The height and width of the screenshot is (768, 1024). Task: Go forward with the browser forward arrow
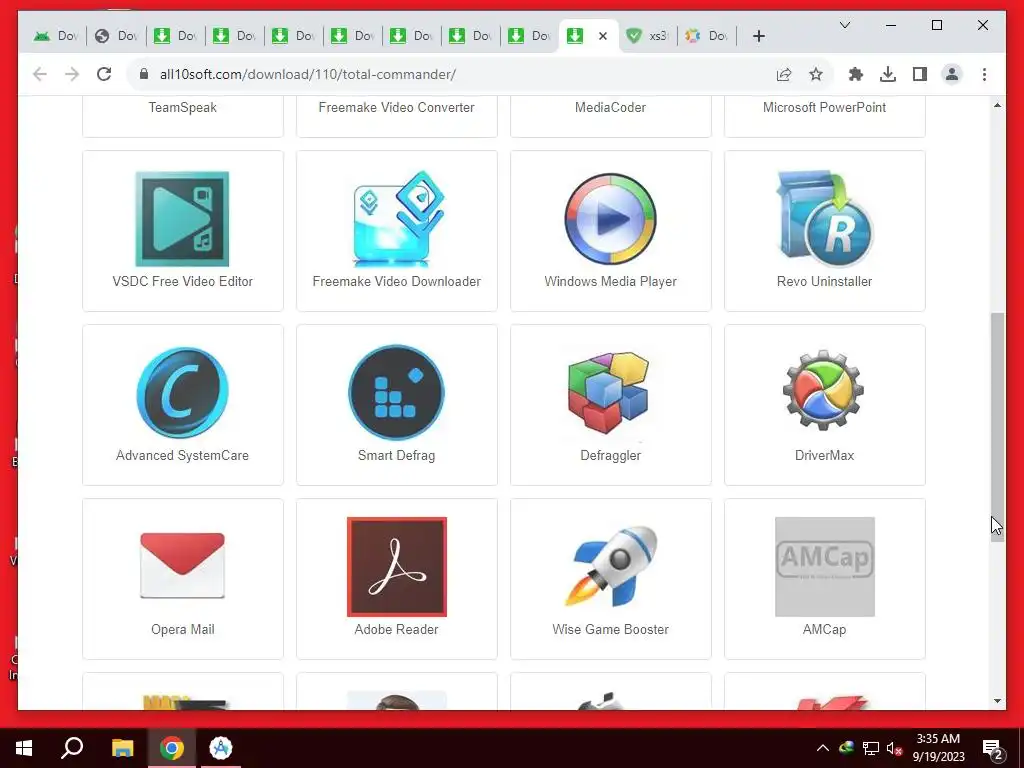point(72,74)
